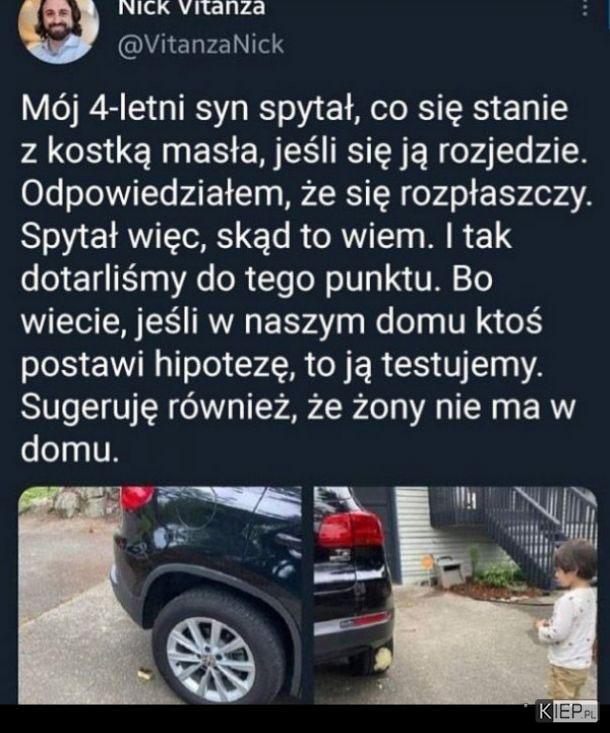610x733 pixels.
Task: Click the squashed butter under the rear tire
Action: [383, 659]
